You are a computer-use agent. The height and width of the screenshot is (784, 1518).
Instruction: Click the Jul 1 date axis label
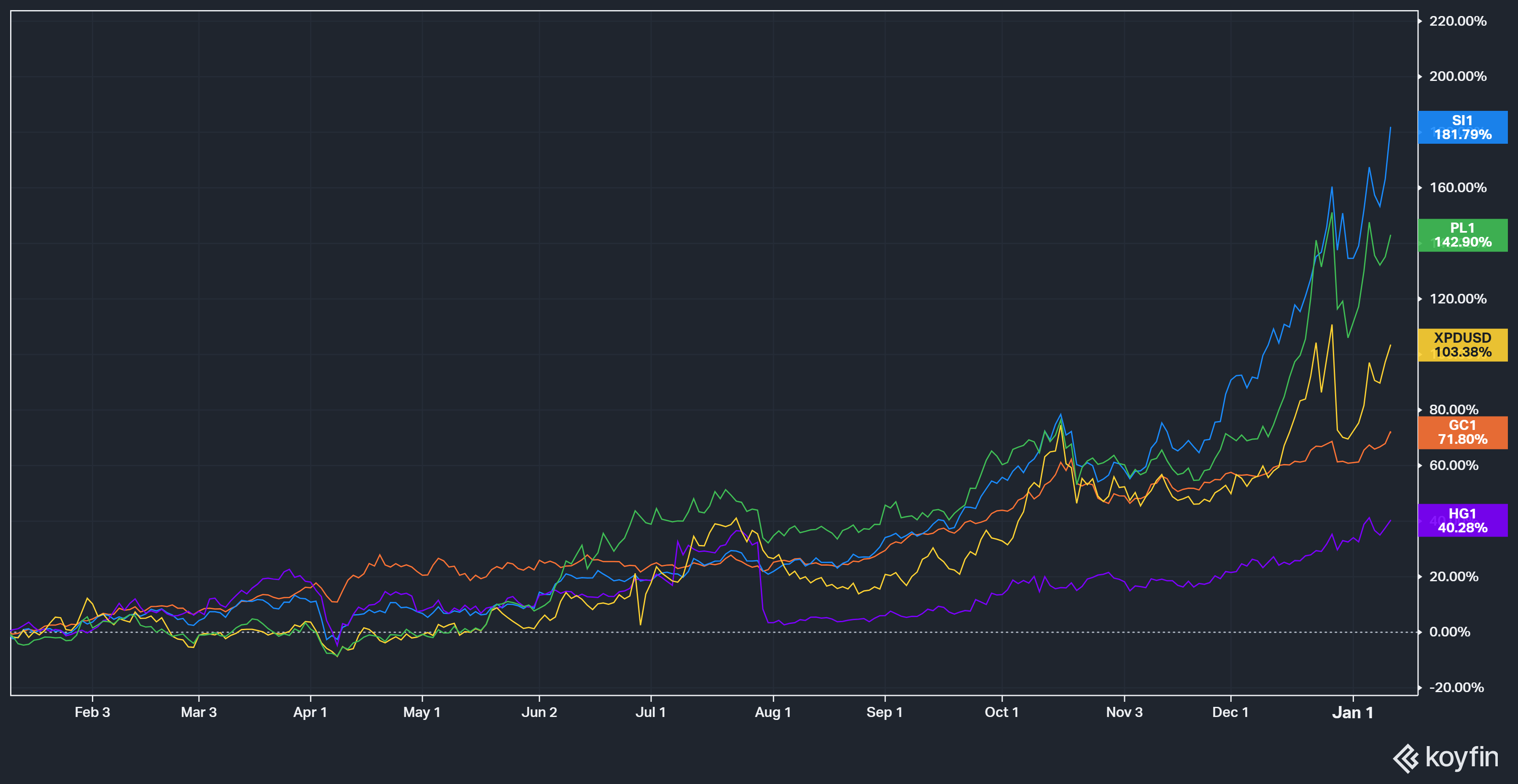pyautogui.click(x=651, y=712)
